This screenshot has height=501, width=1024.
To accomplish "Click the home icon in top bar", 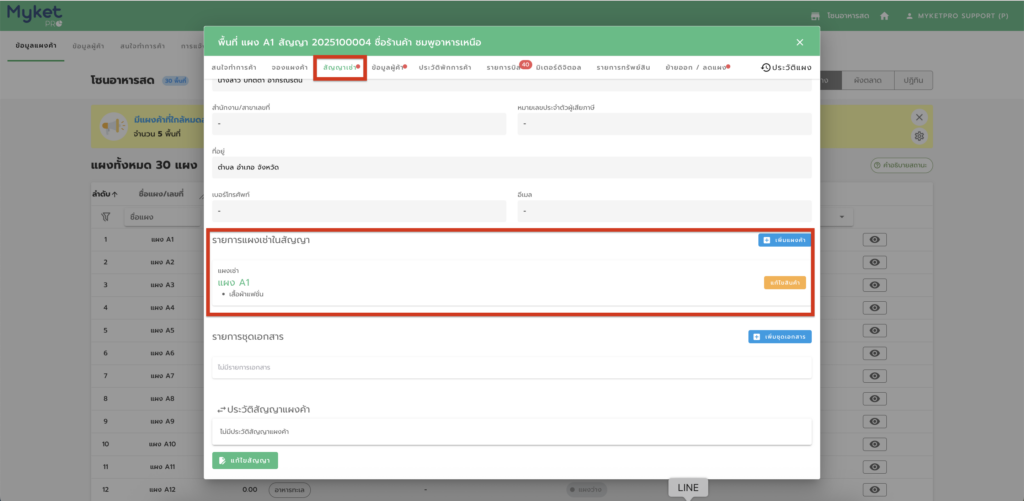I will (x=883, y=16).
